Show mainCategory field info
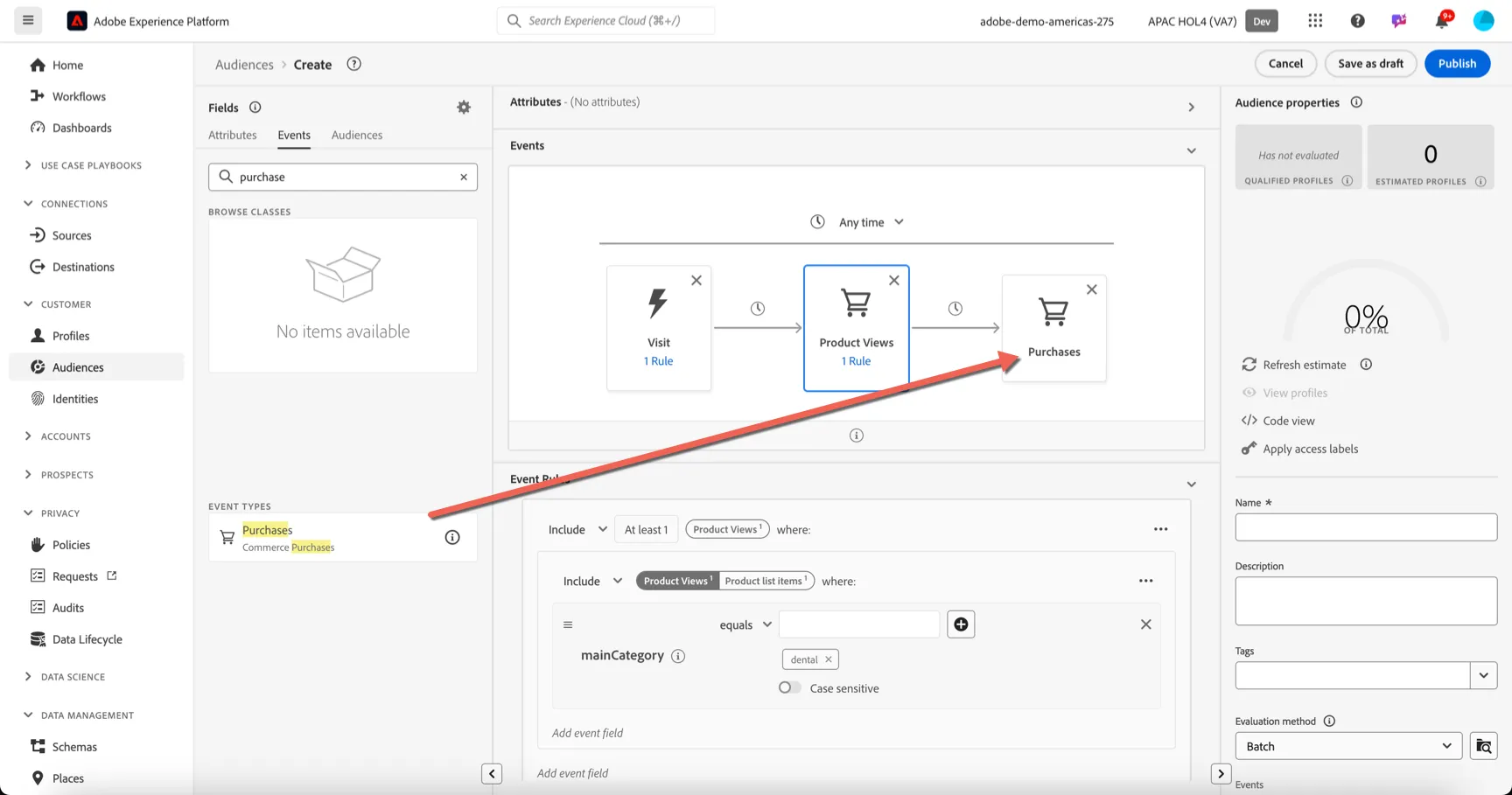The image size is (1512, 795). click(678, 656)
